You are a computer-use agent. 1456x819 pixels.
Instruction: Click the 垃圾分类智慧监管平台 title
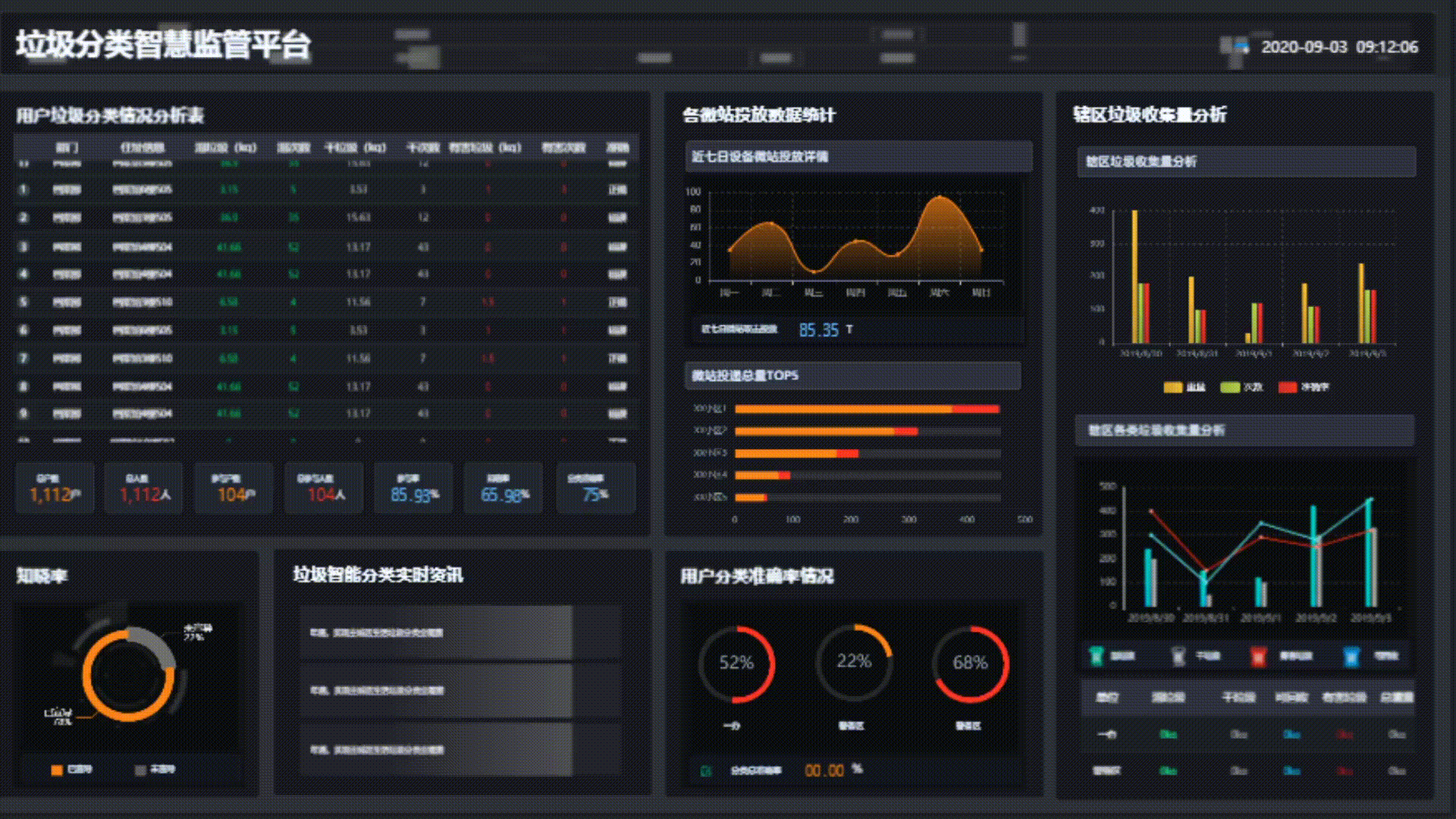[x=163, y=45]
